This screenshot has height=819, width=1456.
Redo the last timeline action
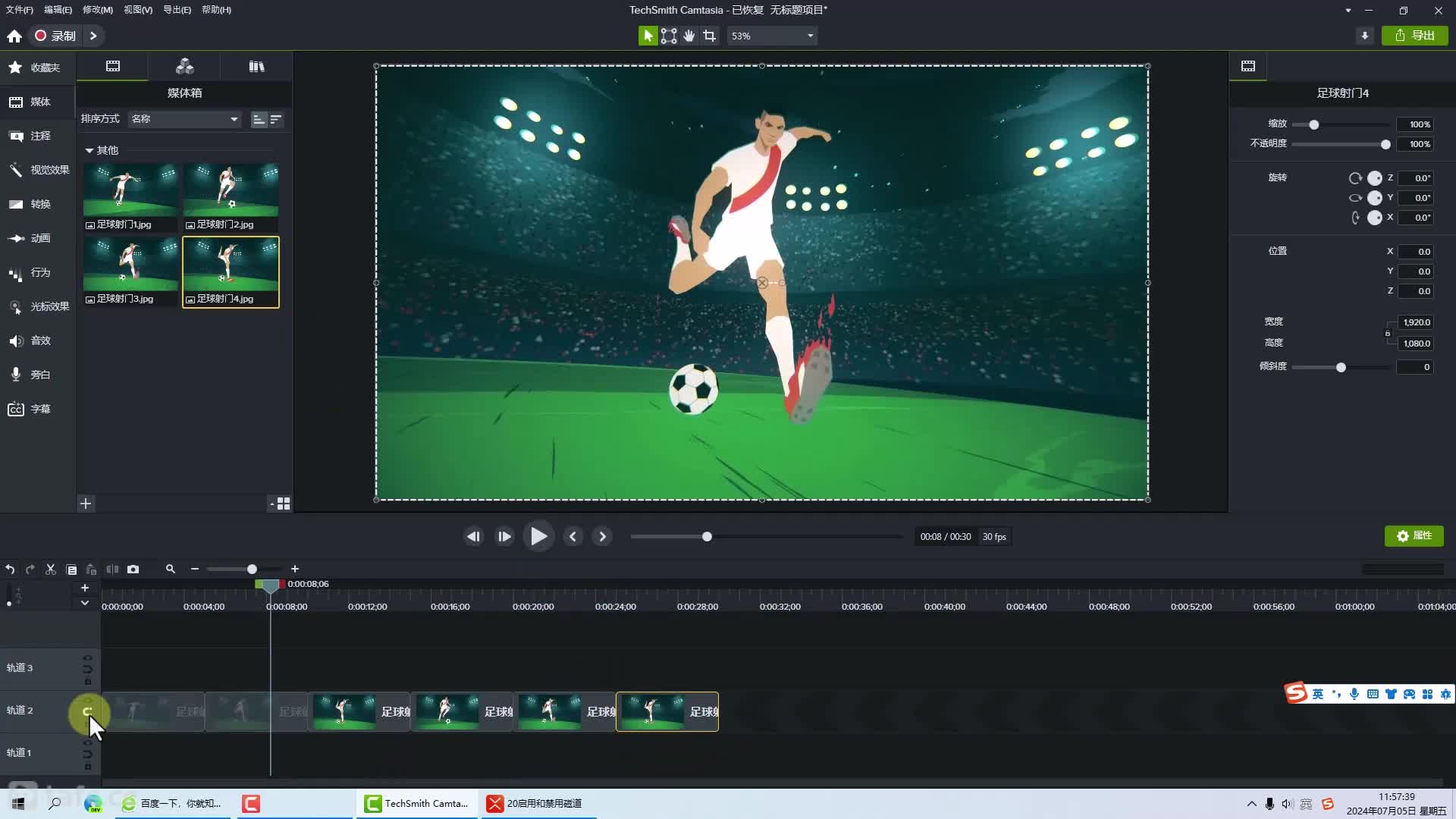coord(30,569)
